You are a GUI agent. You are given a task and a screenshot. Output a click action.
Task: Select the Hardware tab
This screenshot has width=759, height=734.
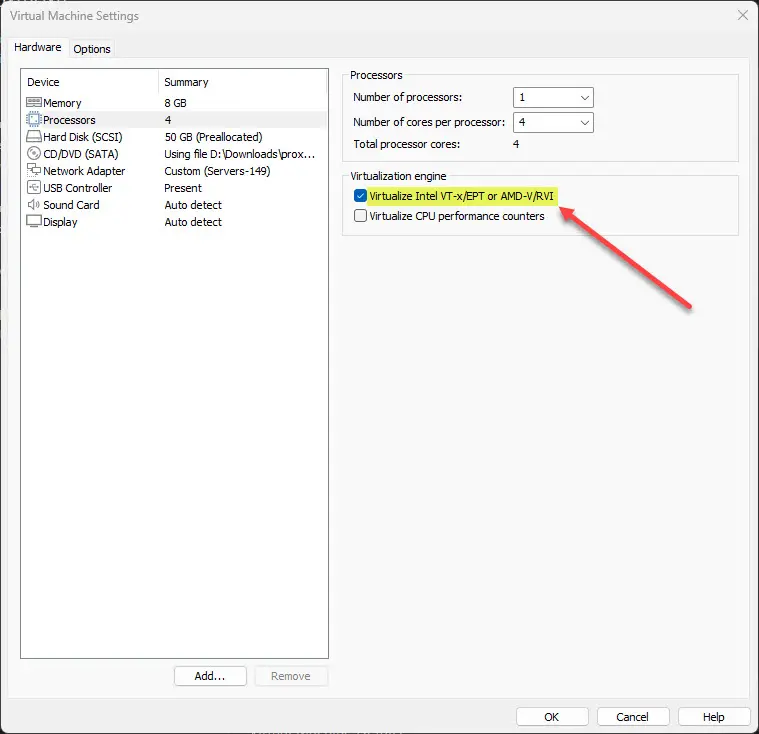[38, 47]
